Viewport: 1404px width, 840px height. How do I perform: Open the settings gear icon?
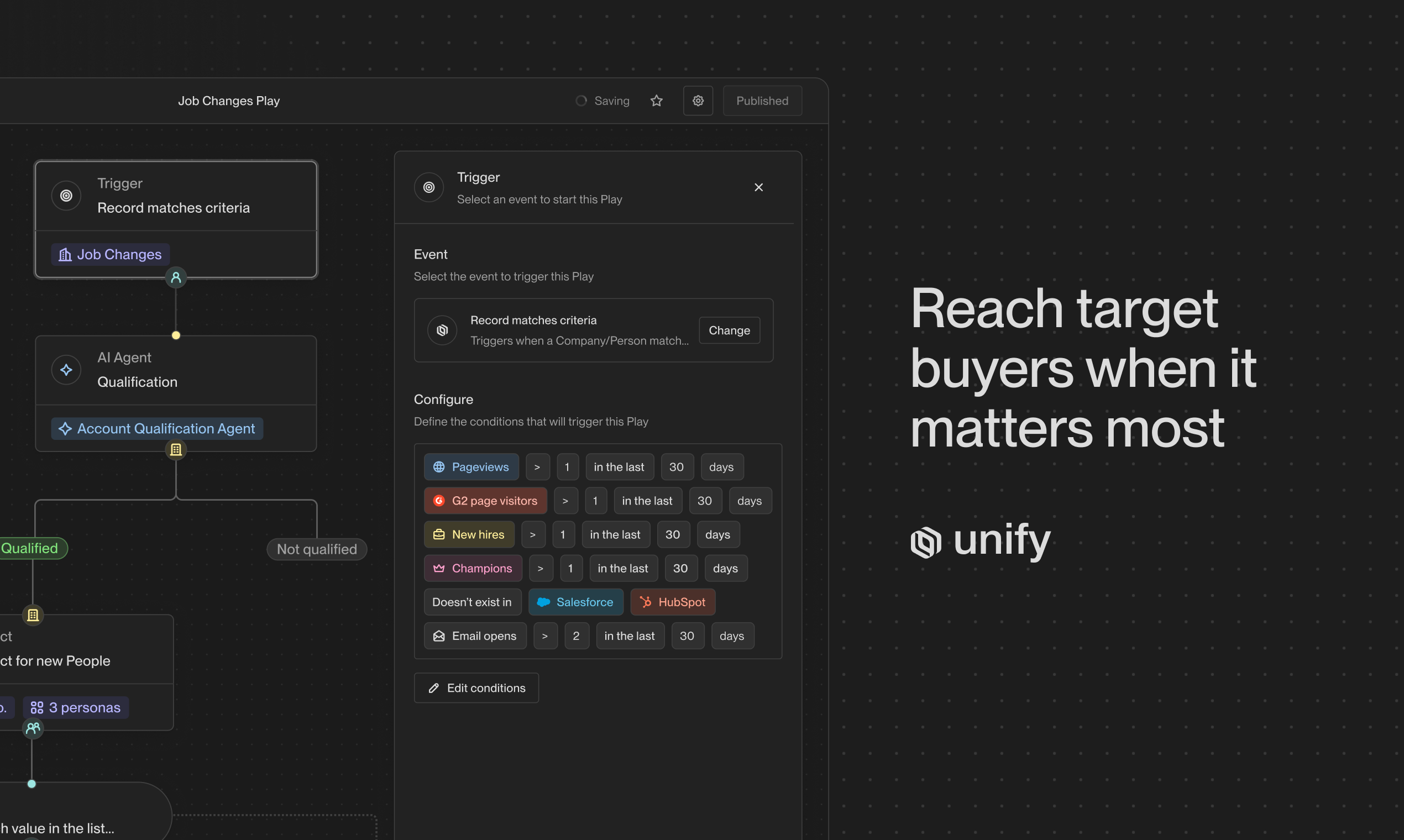698,101
